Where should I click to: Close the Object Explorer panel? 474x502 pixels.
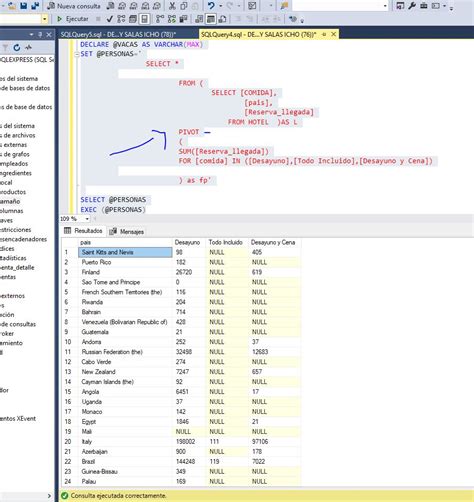point(49,34)
